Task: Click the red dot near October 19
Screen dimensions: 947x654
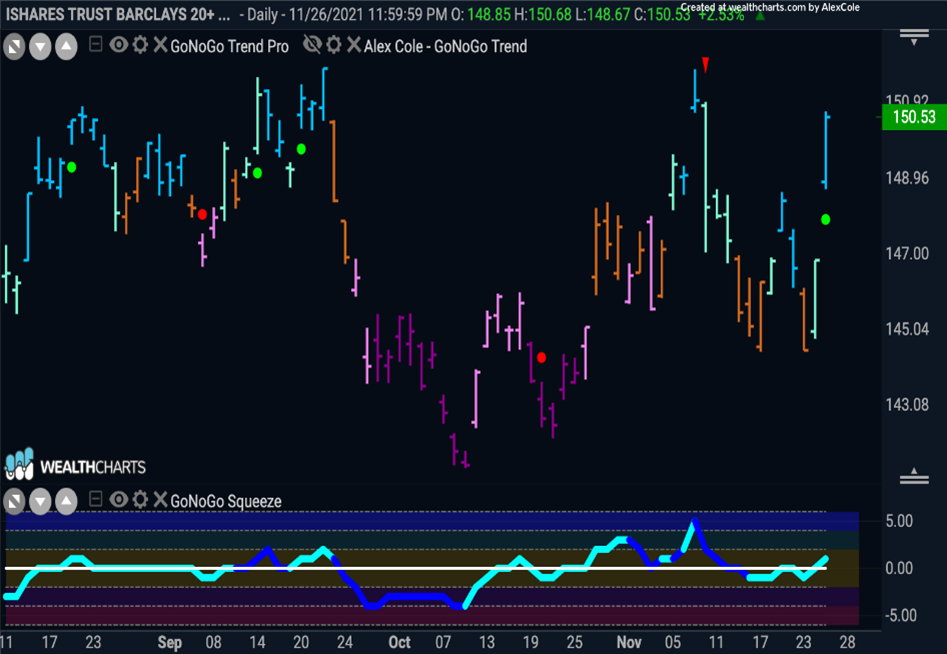Action: [541, 357]
